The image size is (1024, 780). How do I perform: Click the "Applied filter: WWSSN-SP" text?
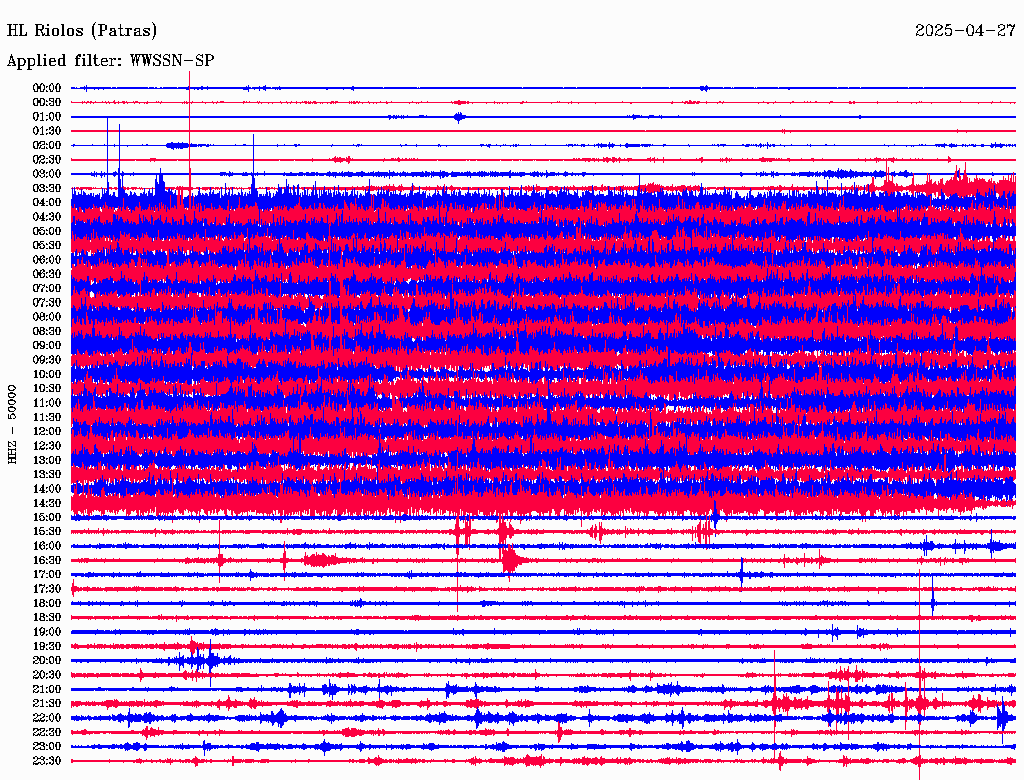click(110, 61)
